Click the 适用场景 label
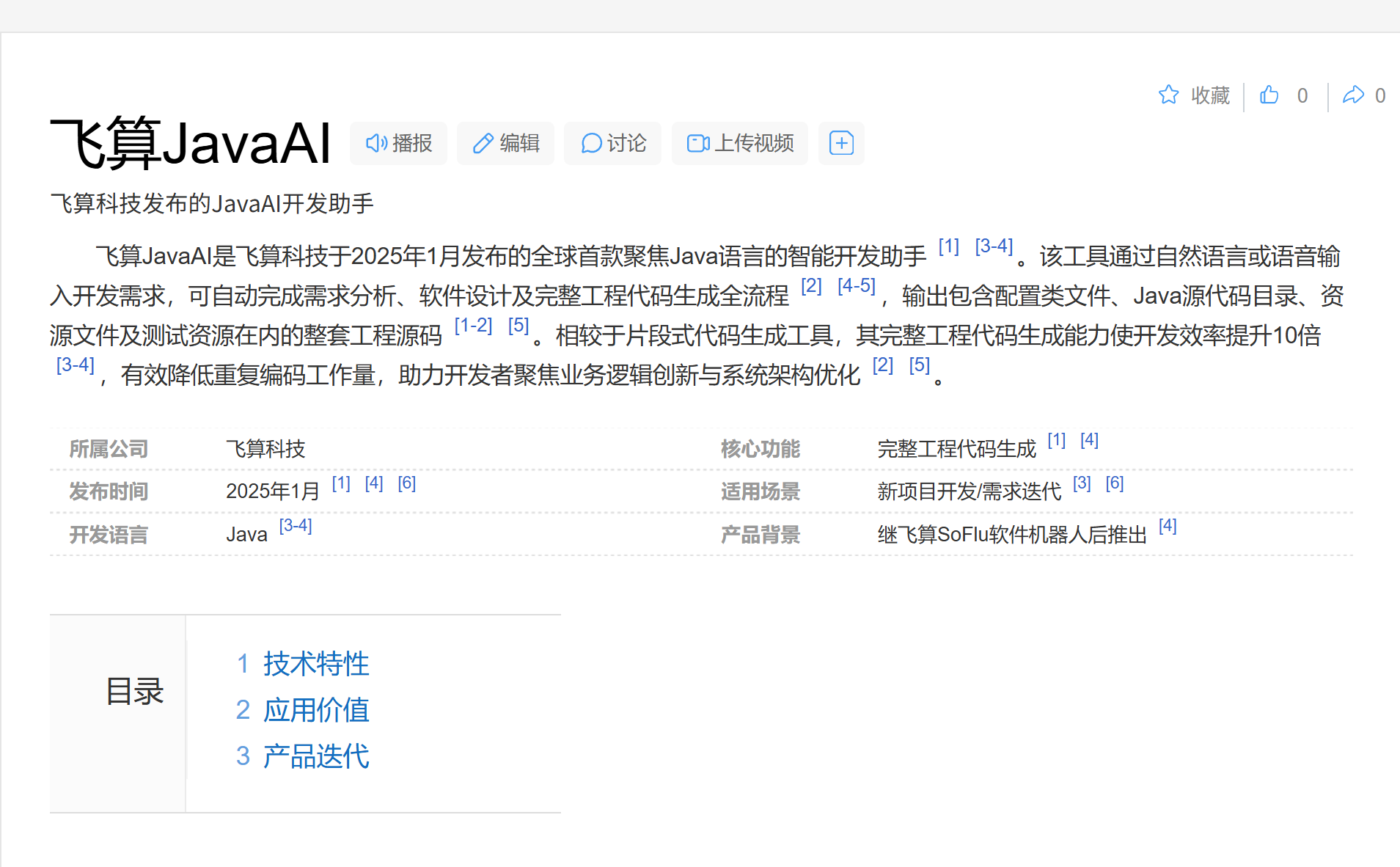Screen dimensions: 1400x867 click(x=761, y=491)
